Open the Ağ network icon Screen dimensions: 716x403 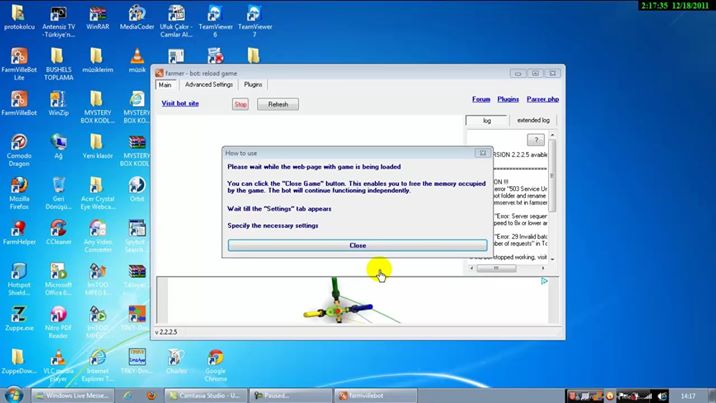[x=58, y=147]
